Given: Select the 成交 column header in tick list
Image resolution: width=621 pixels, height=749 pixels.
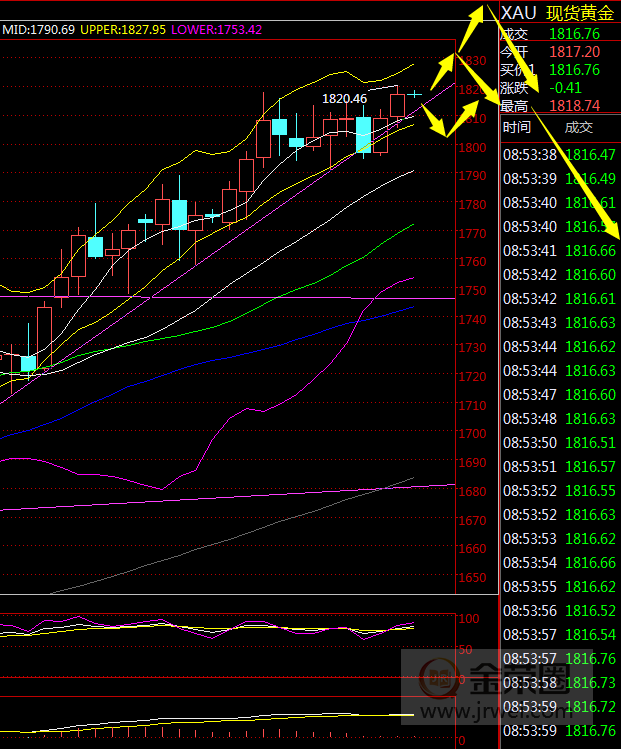Looking at the screenshot, I should click(578, 127).
